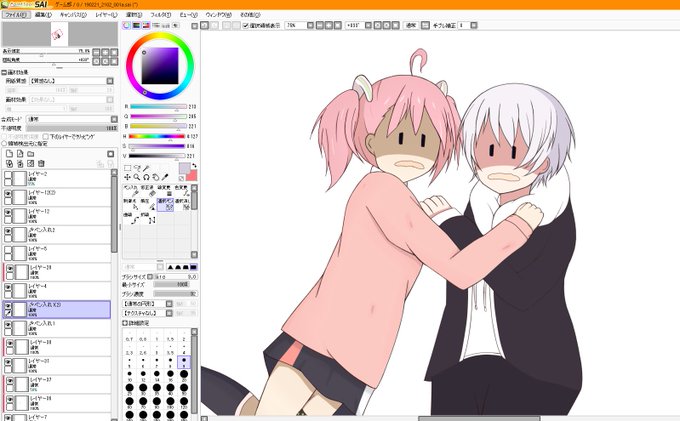Choose the 修正液 eraser brush tool
The width and height of the screenshot is (680, 421).
tap(148, 191)
